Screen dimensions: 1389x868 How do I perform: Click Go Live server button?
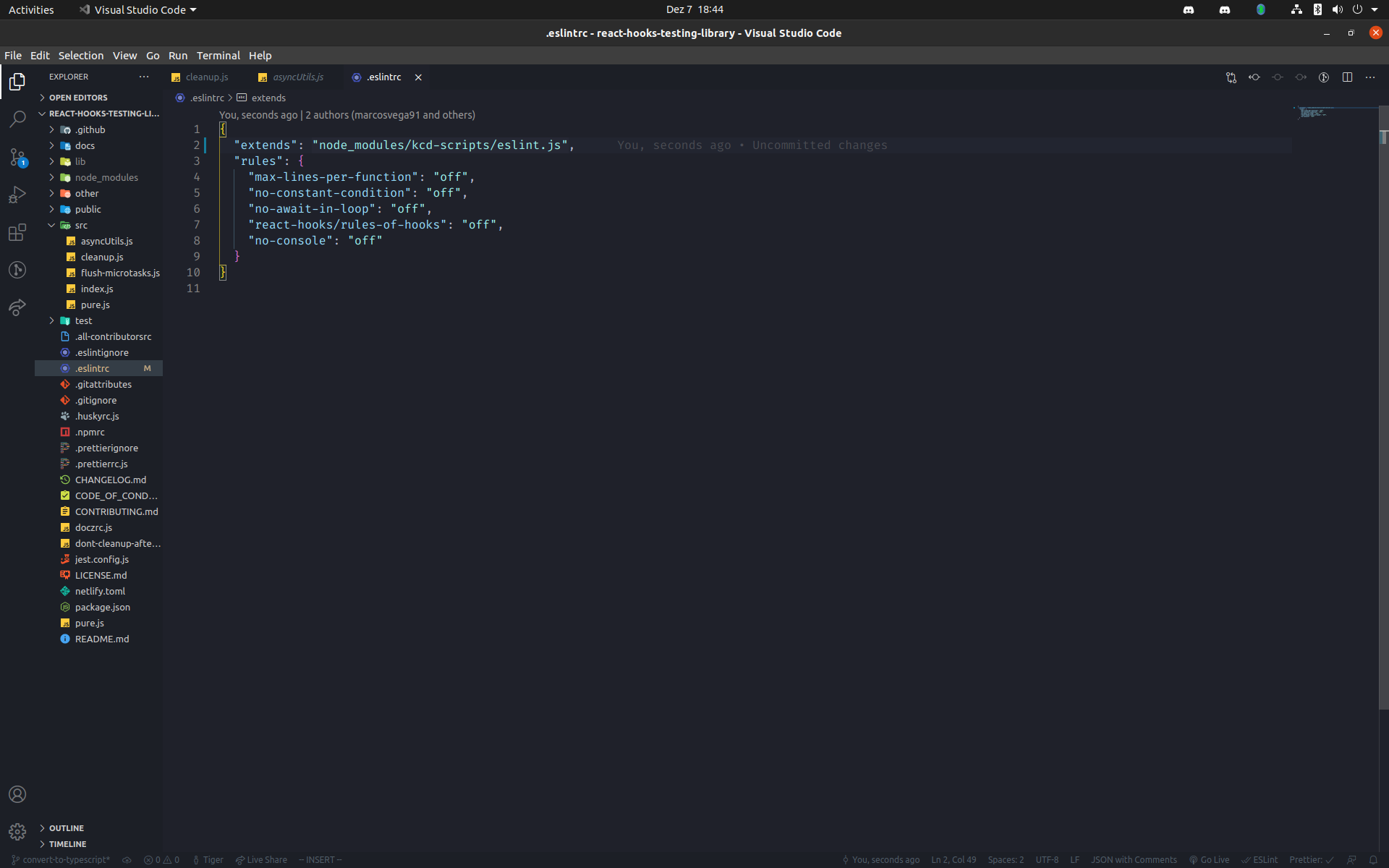(x=1209, y=860)
